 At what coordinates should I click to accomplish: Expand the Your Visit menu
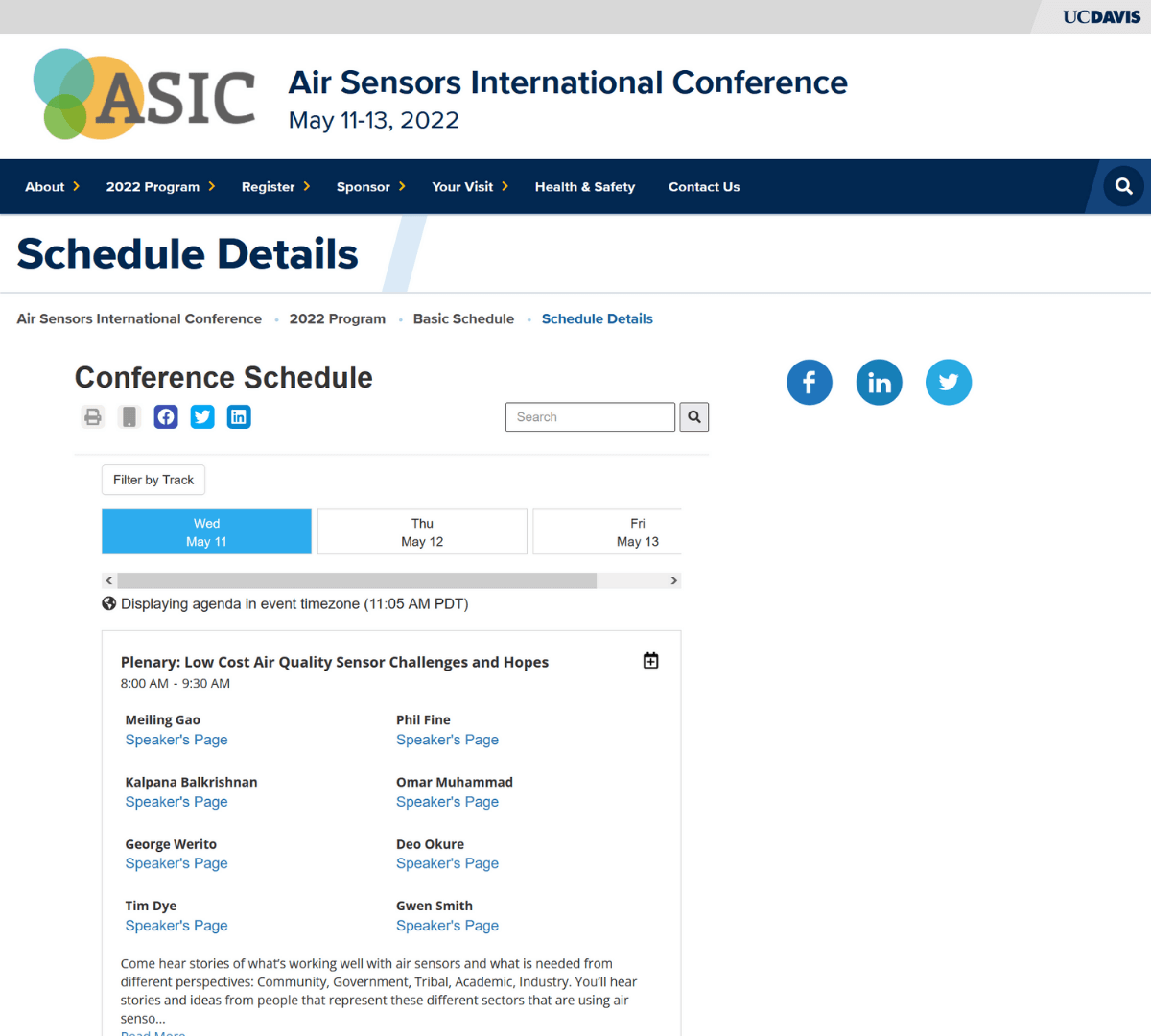tap(469, 187)
